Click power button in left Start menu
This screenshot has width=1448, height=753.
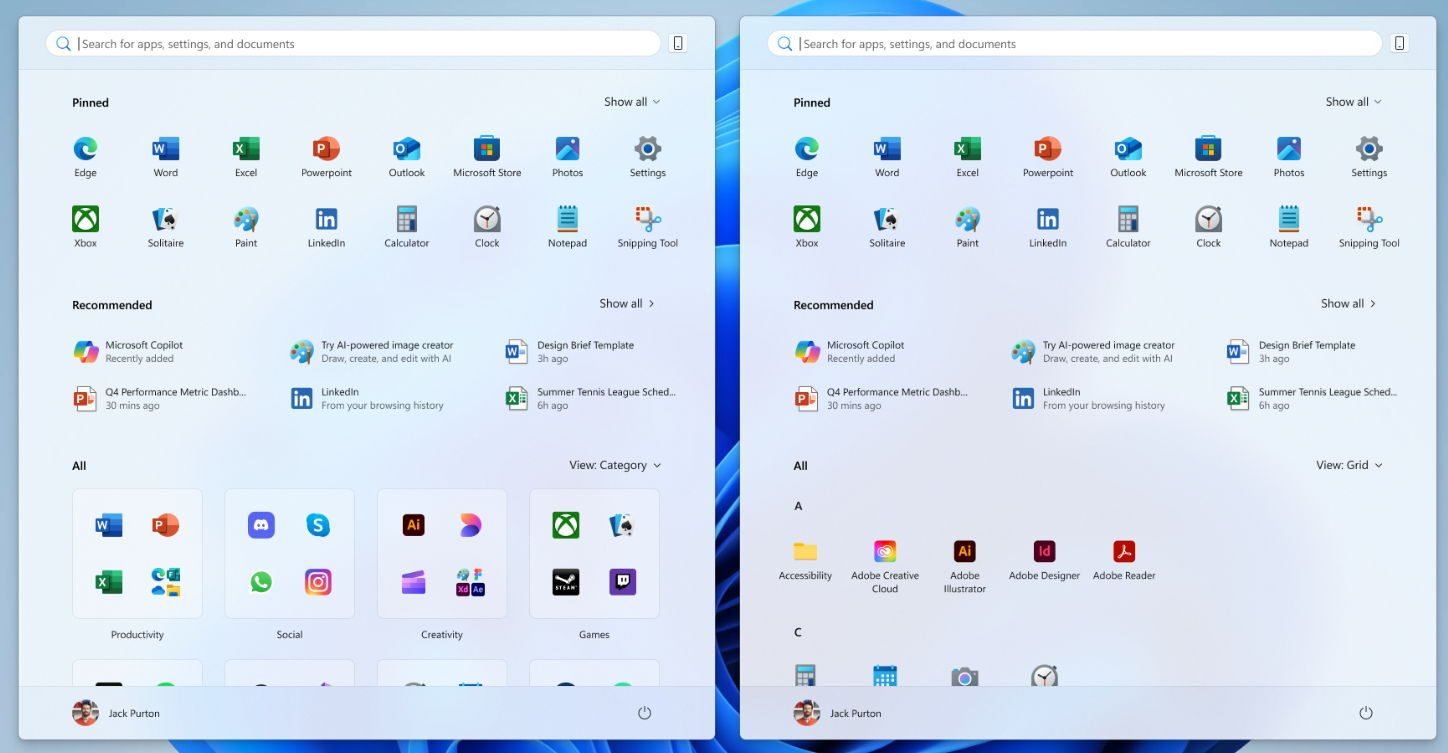[644, 713]
